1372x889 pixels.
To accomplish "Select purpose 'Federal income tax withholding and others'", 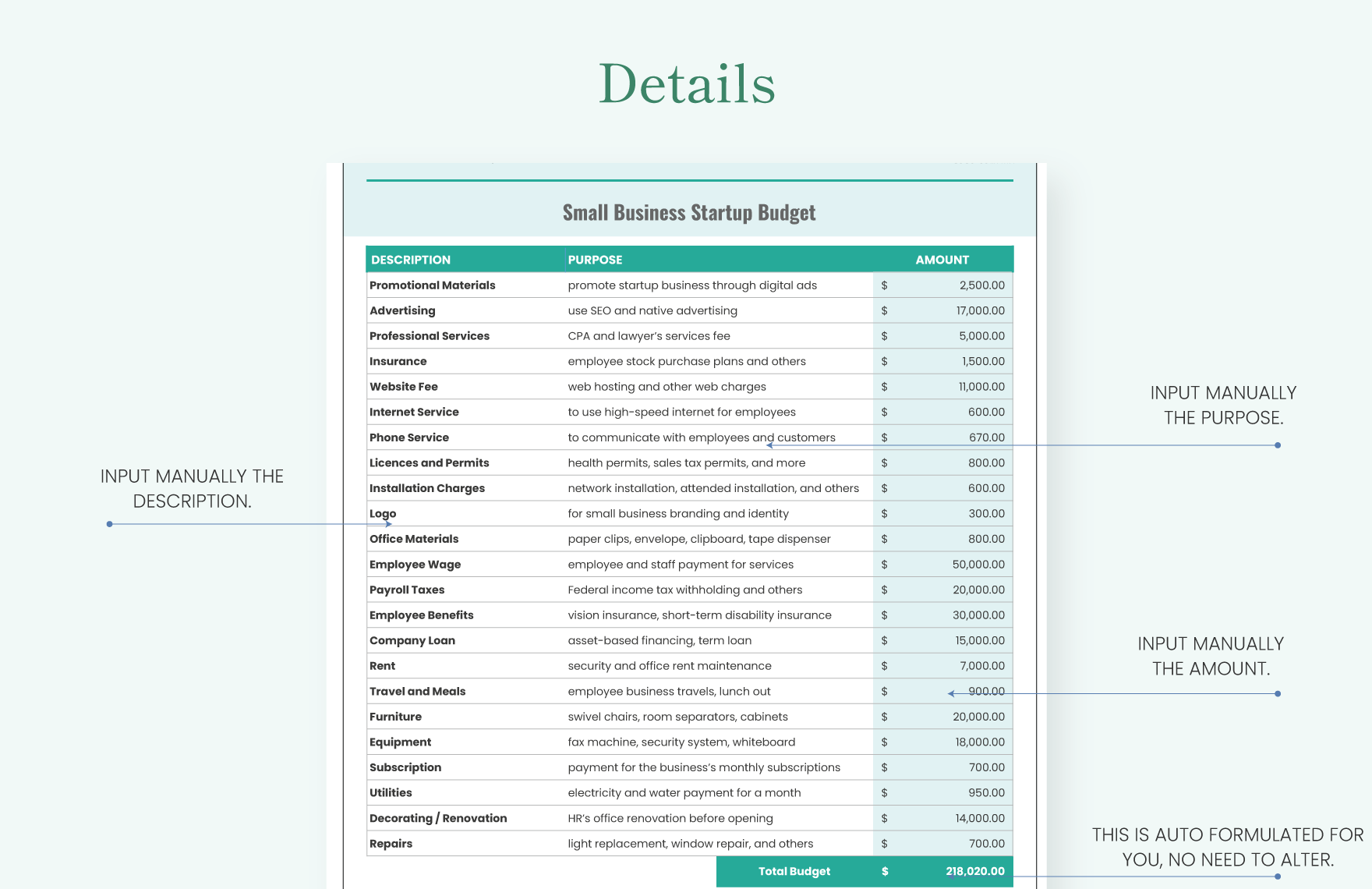I will 685,590.
